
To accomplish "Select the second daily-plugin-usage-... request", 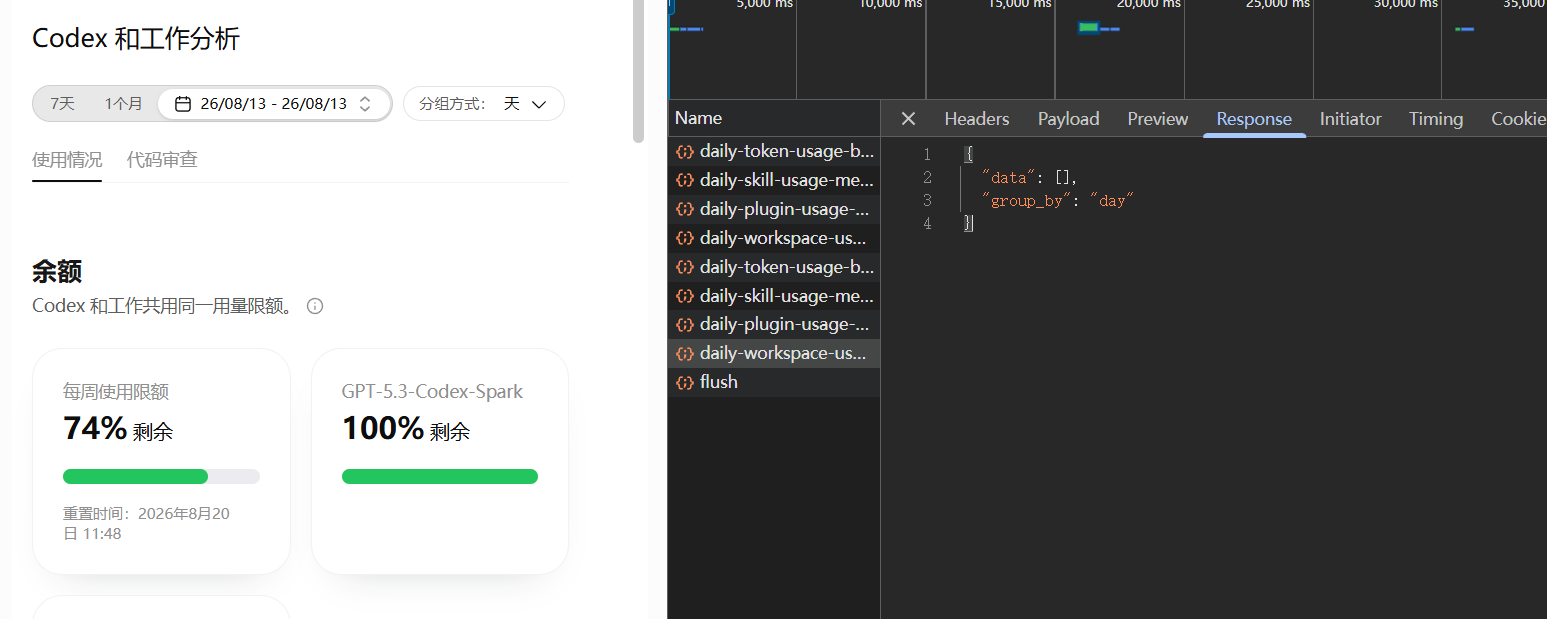I will [x=774, y=325].
